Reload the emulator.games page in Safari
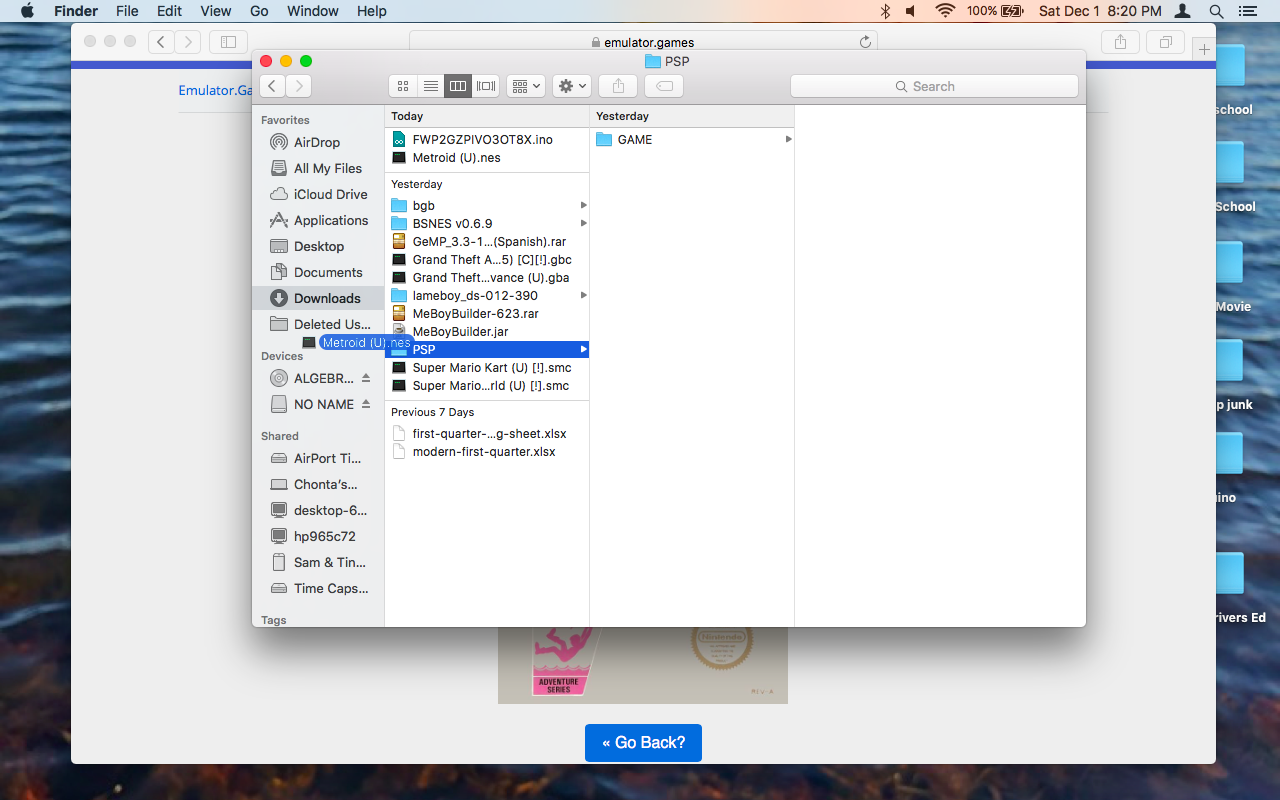This screenshot has width=1280, height=800. pyautogui.click(x=865, y=42)
